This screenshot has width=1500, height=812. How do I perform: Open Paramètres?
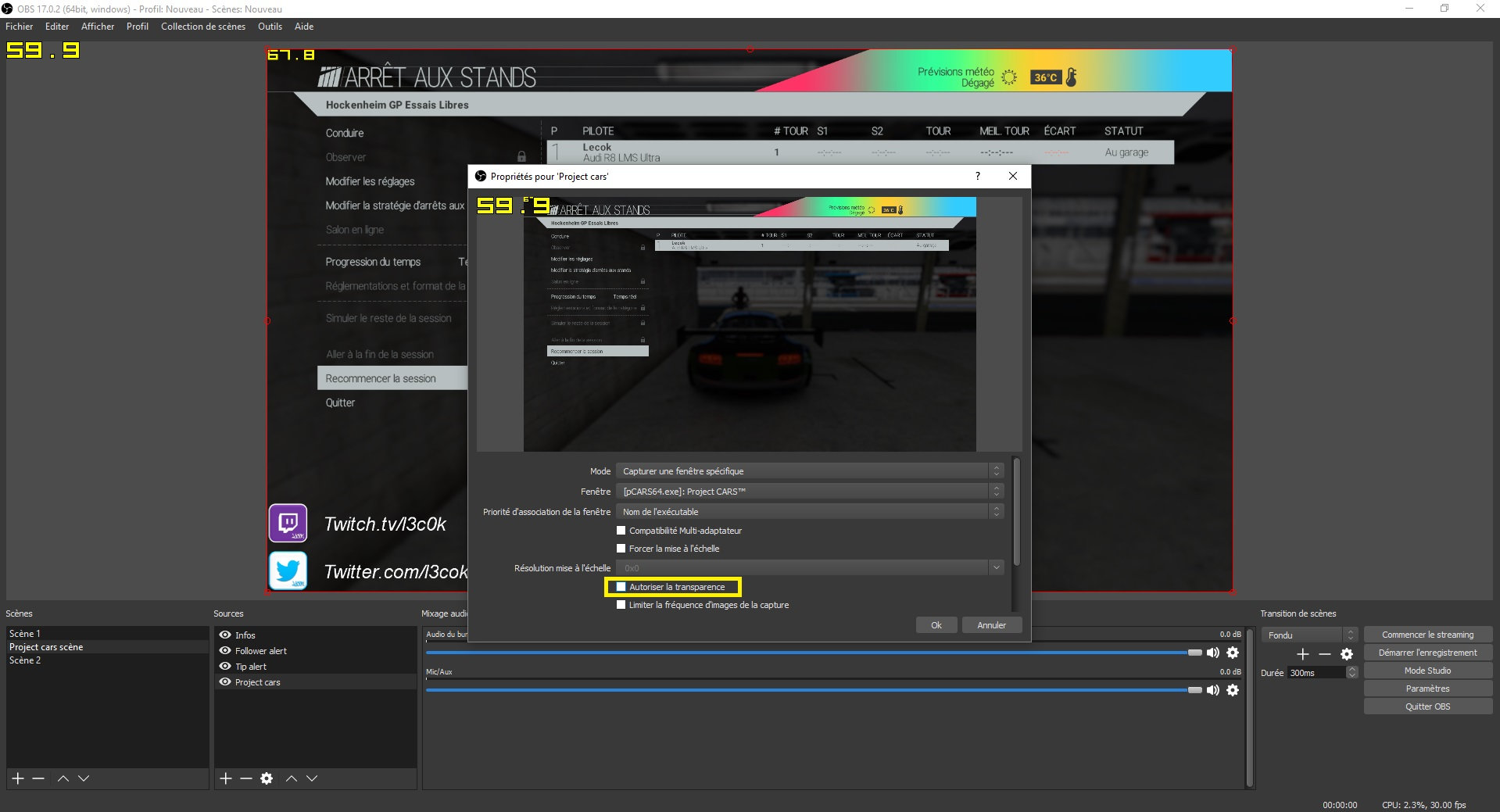coord(1428,689)
